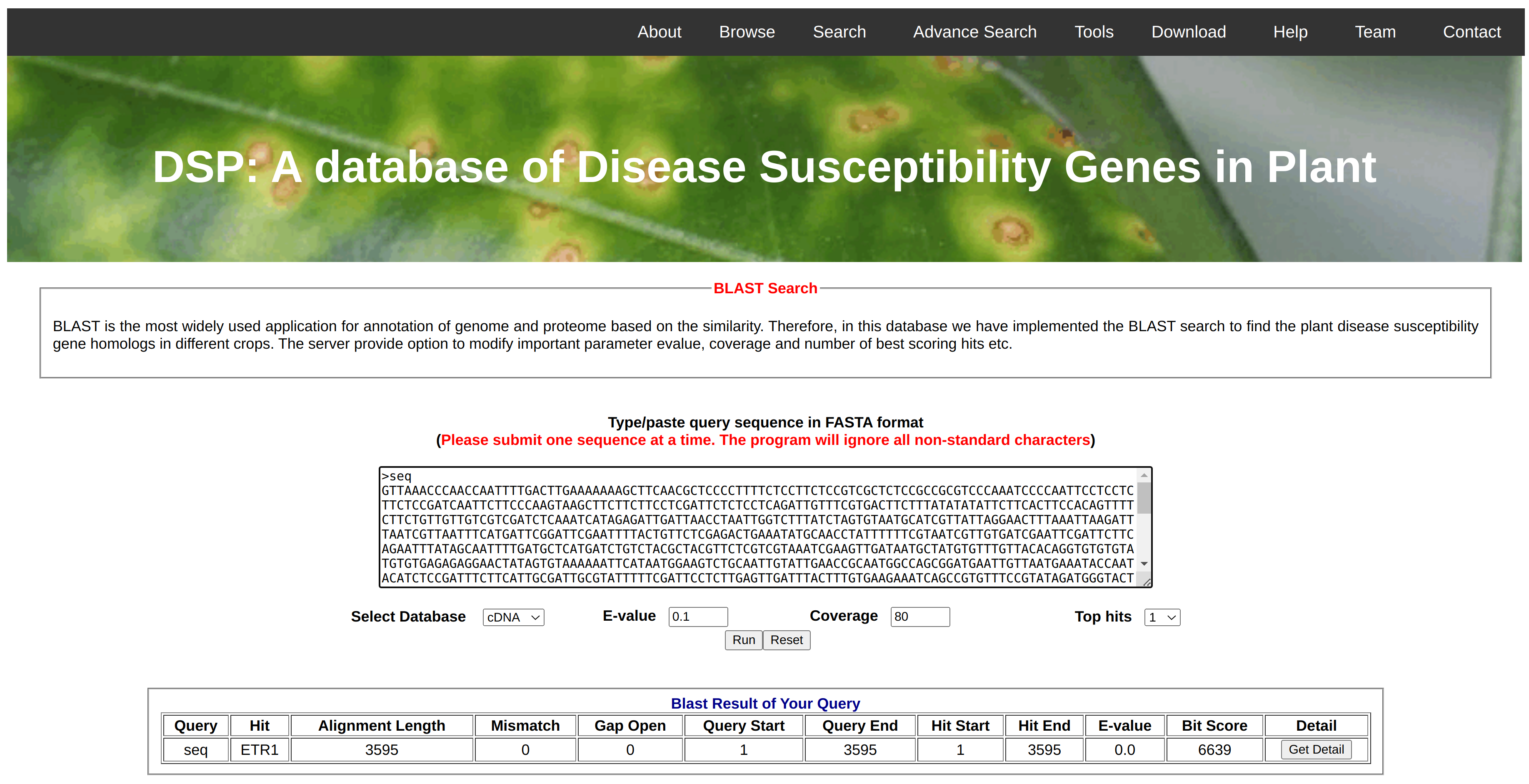
Task: Focus the Coverage input field
Action: click(919, 617)
